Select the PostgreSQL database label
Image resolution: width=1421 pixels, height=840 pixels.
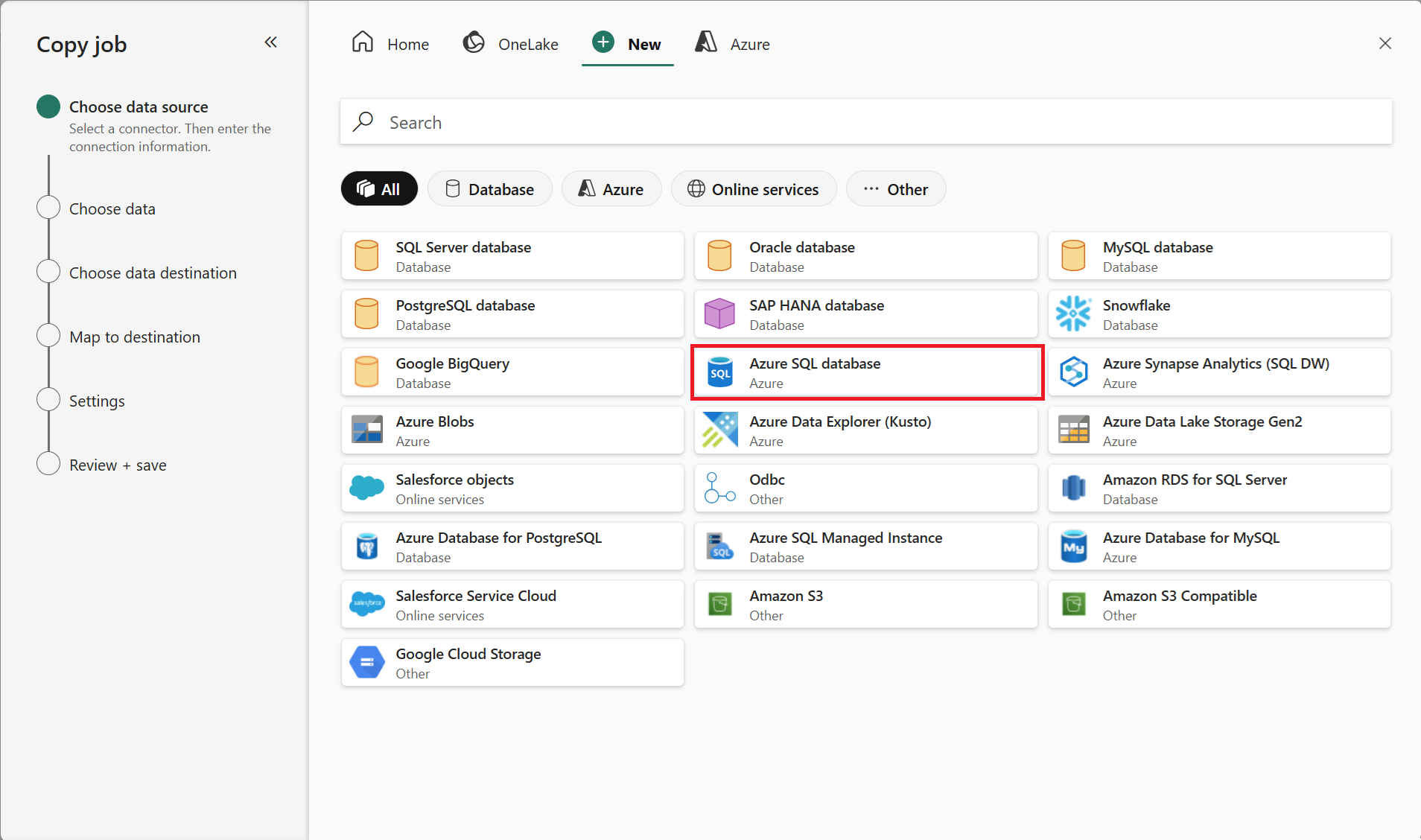[465, 305]
